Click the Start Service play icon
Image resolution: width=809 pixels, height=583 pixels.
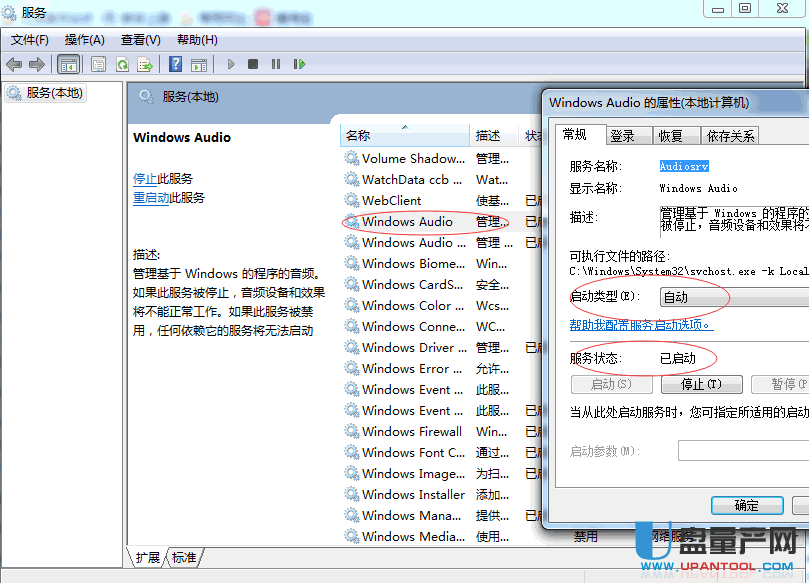pyautogui.click(x=231, y=64)
